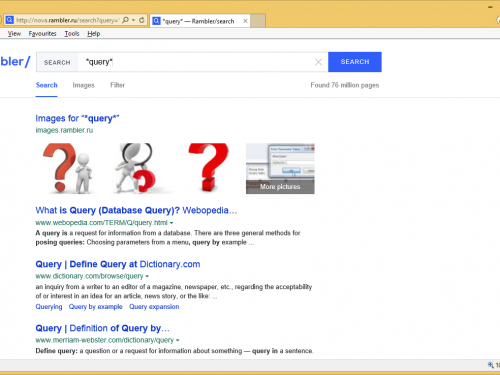Screen dimensions: 500x375
Task: Click the SEARCH label beside the query field
Action: click(x=57, y=62)
